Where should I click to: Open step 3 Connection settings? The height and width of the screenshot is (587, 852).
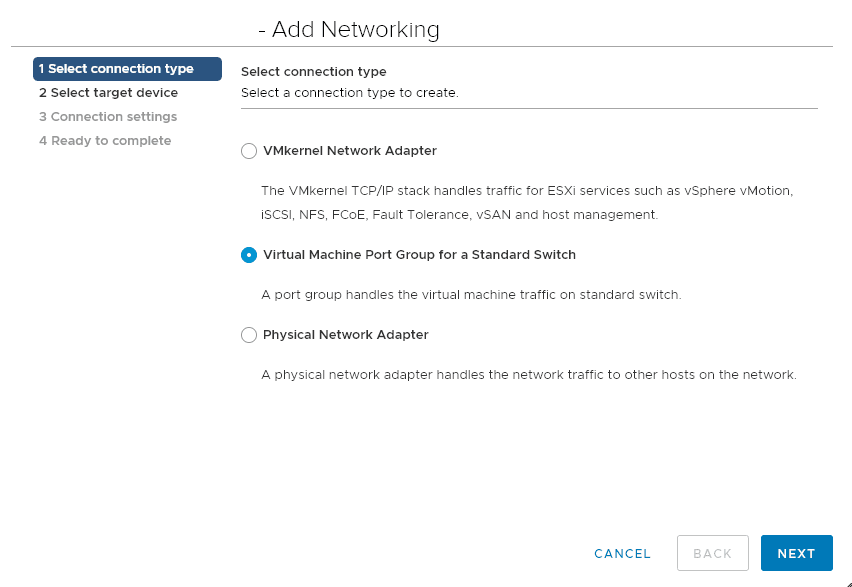click(x=108, y=117)
